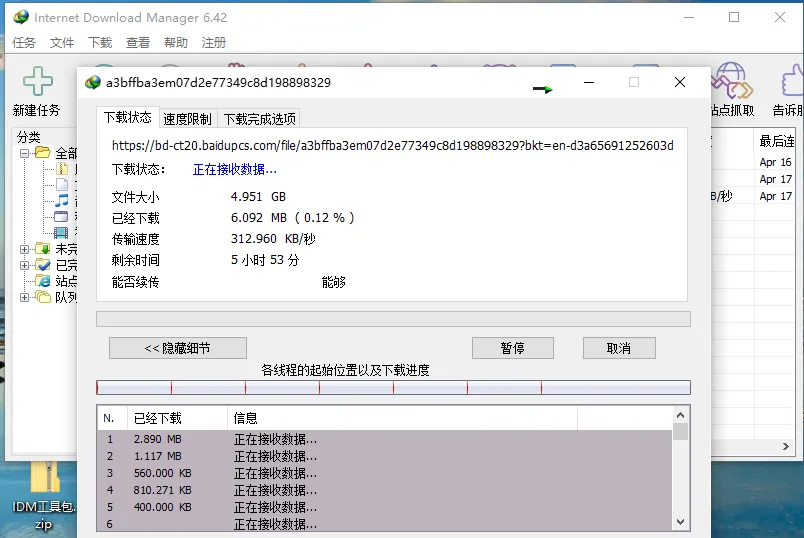Select the unfinished downloads folder icon
The image size is (804, 538).
tap(43, 249)
